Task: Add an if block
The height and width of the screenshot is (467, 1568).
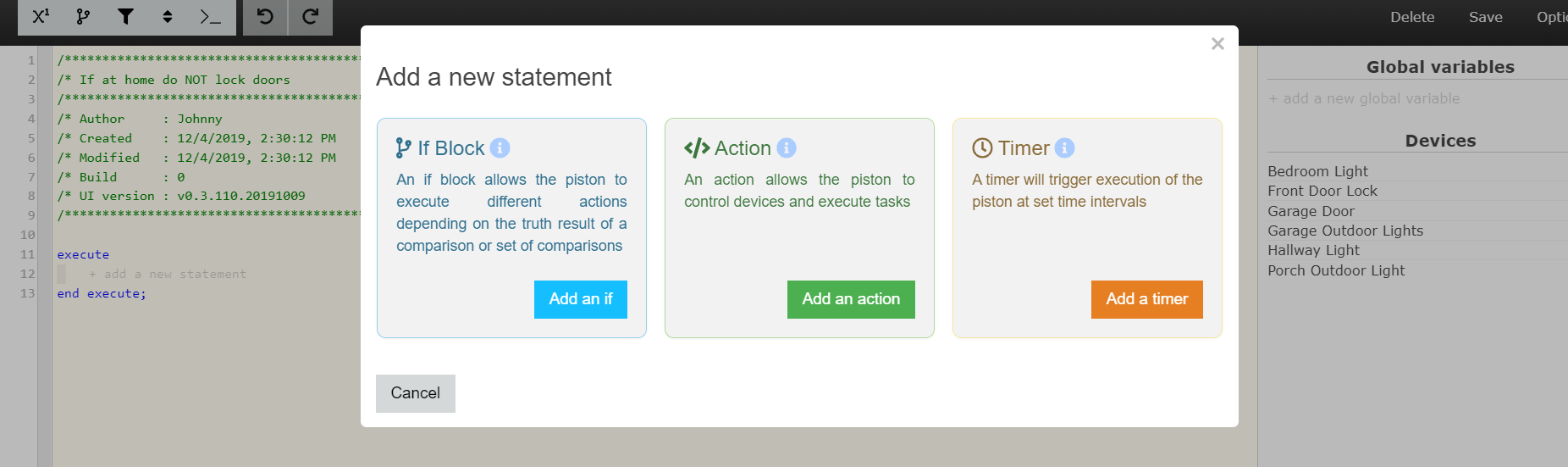Action: tap(581, 299)
